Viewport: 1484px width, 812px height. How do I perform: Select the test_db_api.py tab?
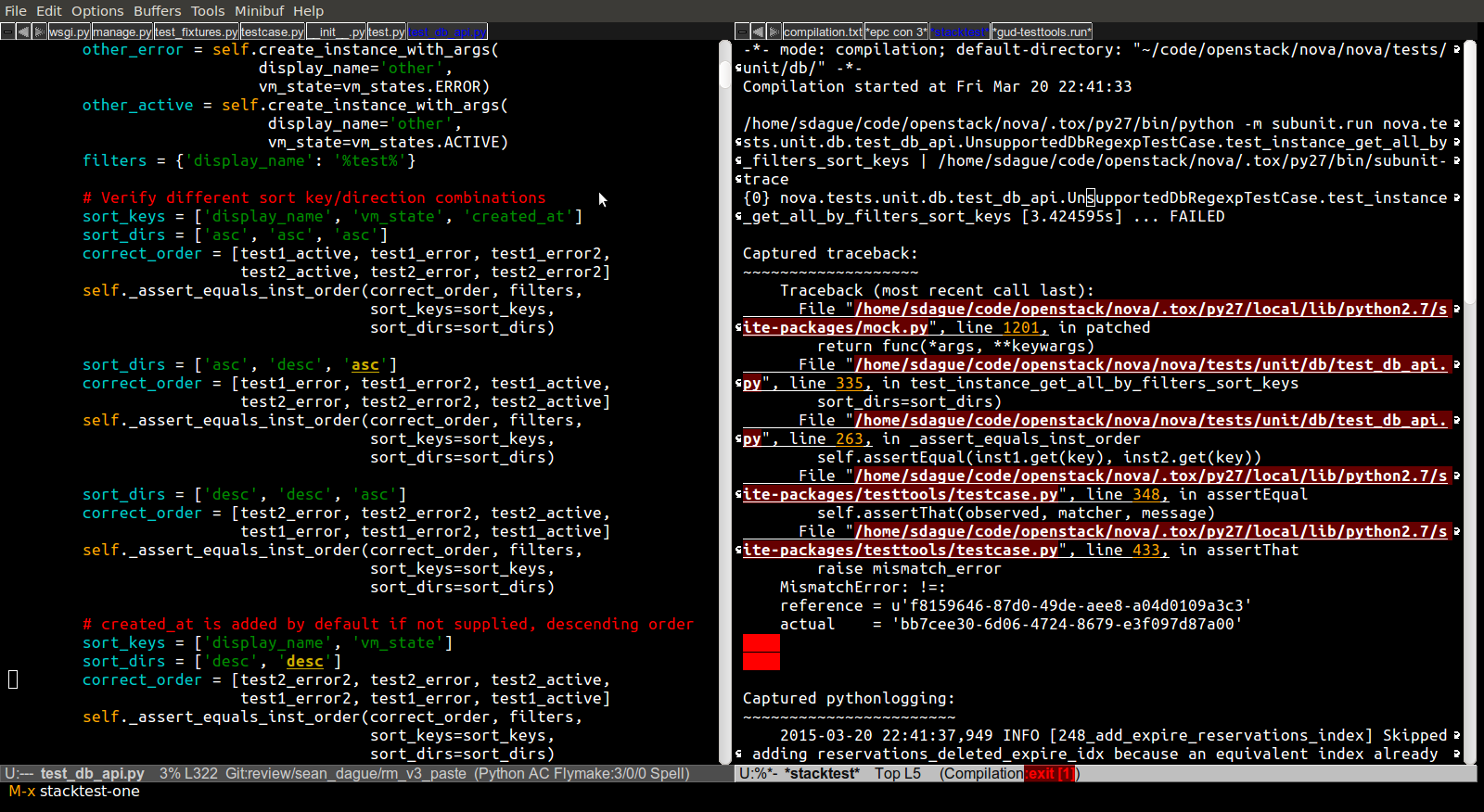coord(447,32)
